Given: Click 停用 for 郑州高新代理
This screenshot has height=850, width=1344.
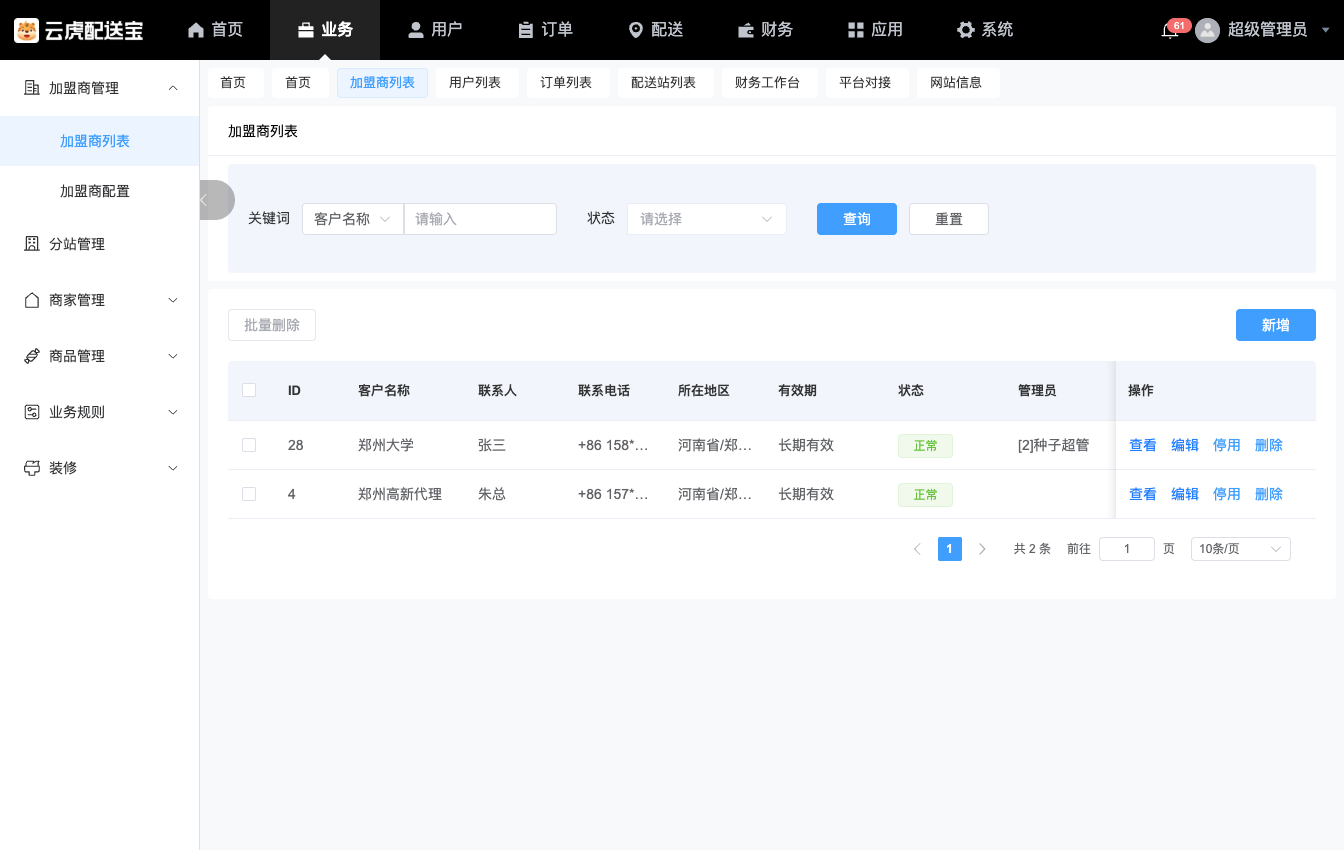Looking at the screenshot, I should coord(1227,494).
